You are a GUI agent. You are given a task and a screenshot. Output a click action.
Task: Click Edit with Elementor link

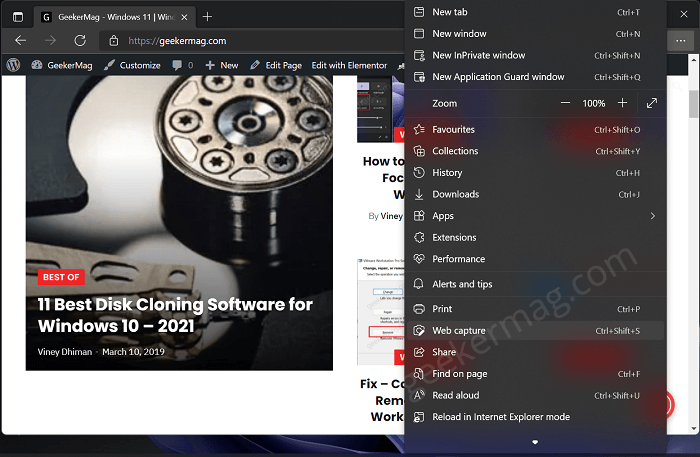349,65
